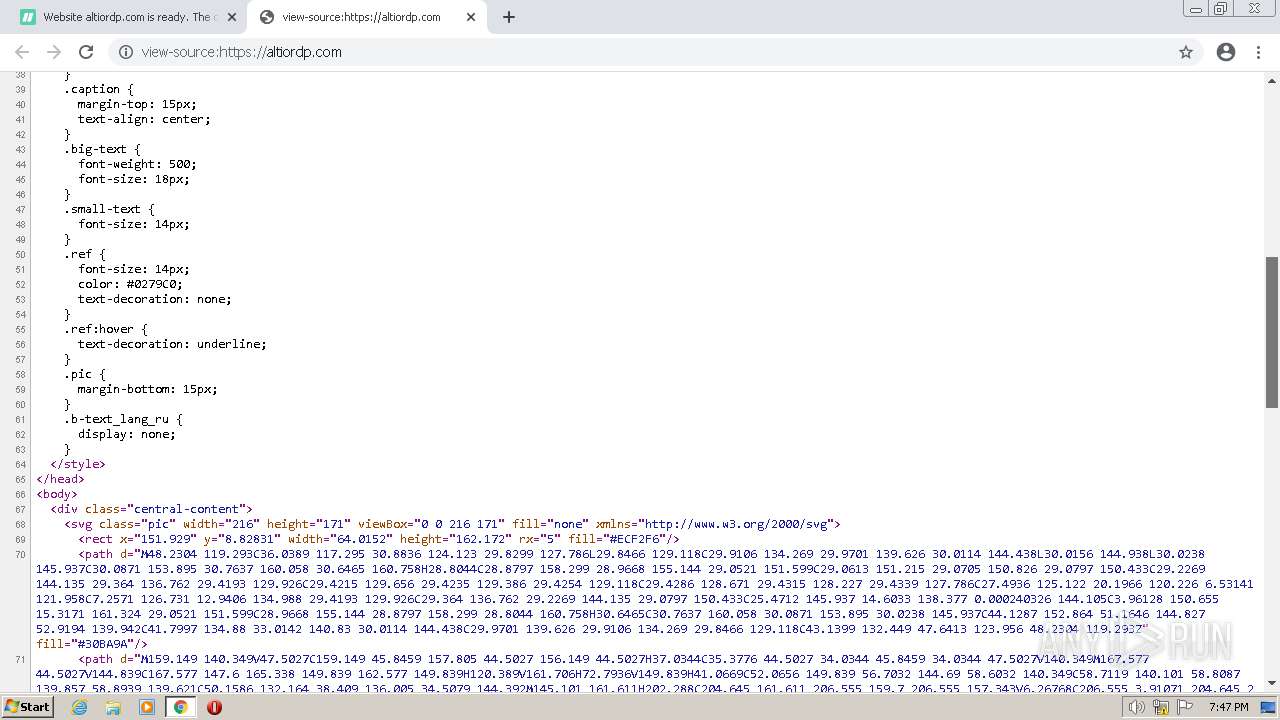Click the closing '</style>' tag
Screen dimensions: 1280x720
click(x=77, y=464)
